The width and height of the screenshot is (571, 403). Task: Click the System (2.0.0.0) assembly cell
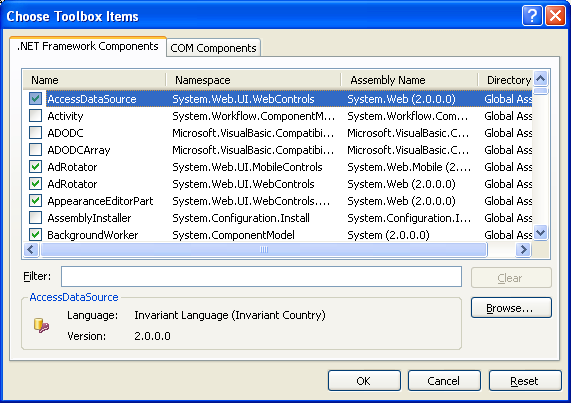coord(388,235)
